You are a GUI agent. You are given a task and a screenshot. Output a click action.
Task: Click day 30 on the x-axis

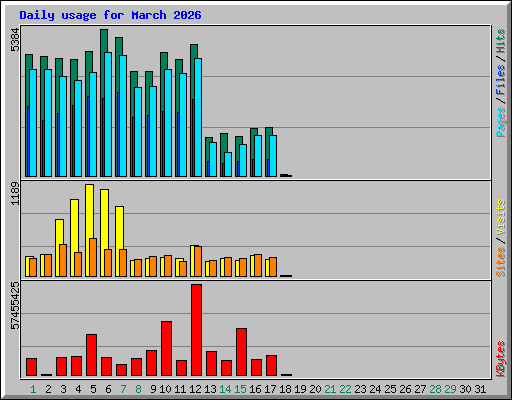click(465, 389)
